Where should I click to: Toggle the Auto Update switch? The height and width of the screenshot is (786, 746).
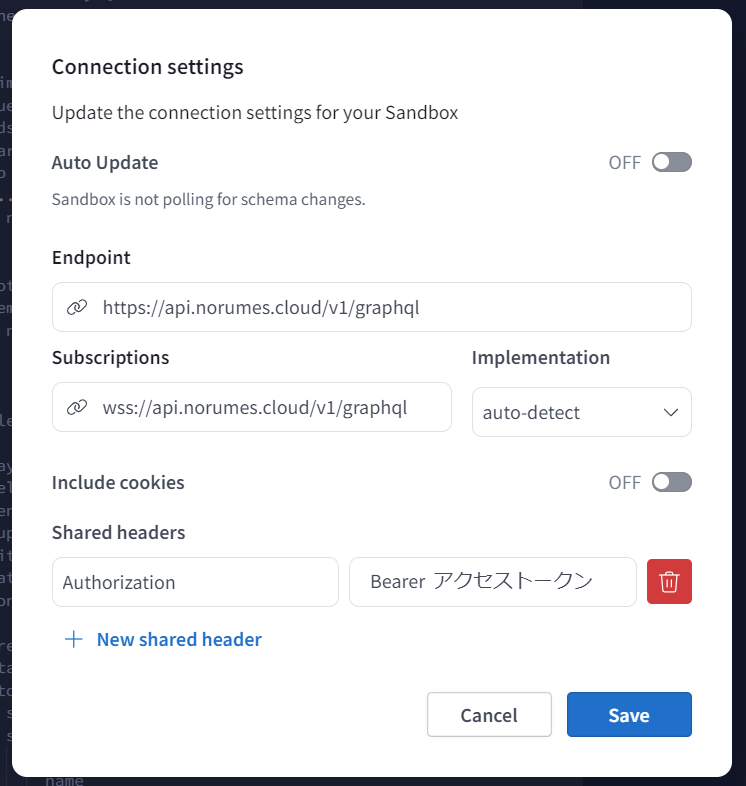tap(671, 162)
